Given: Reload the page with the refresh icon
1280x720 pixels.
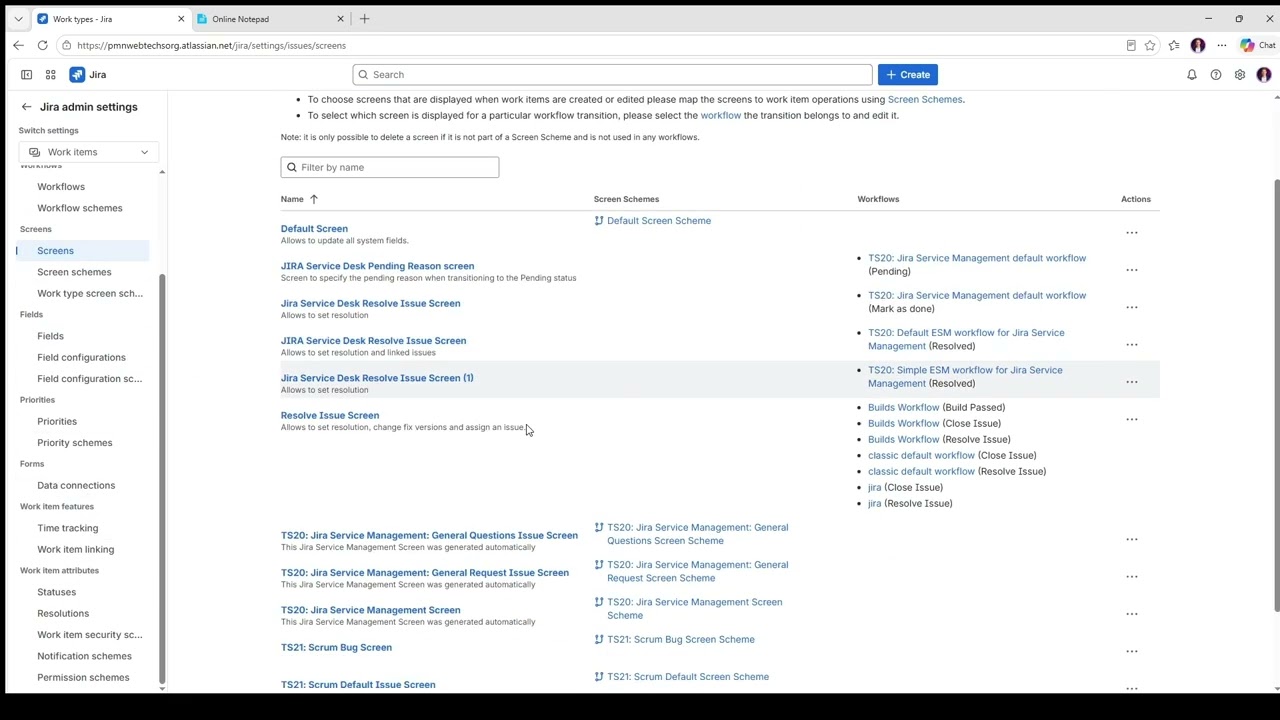Looking at the screenshot, I should [42, 45].
